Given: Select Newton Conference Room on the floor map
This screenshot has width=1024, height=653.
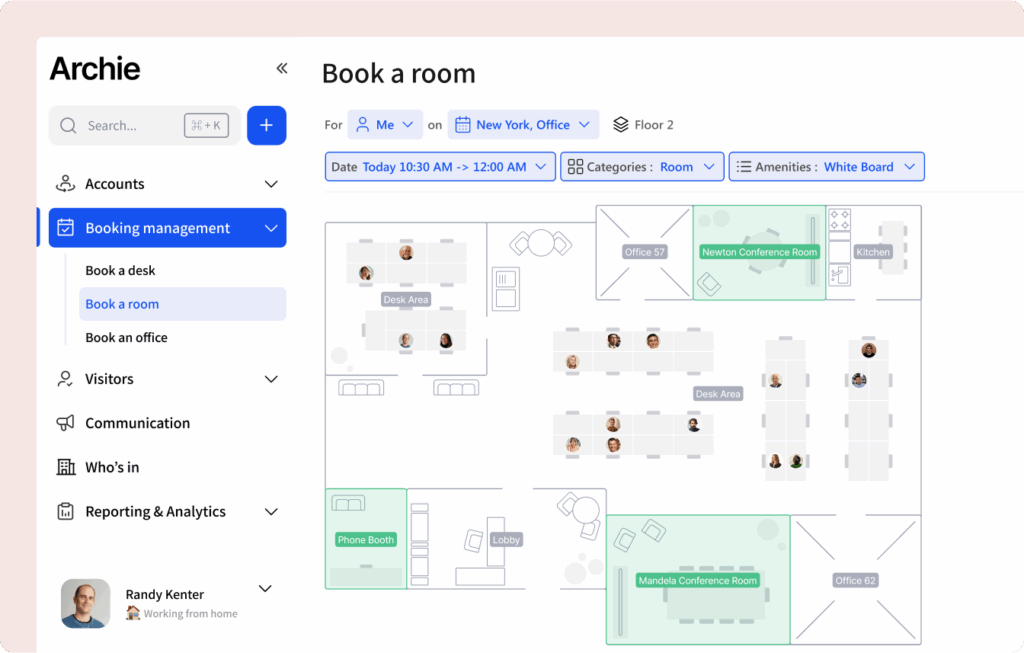Looking at the screenshot, I should pyautogui.click(x=758, y=252).
